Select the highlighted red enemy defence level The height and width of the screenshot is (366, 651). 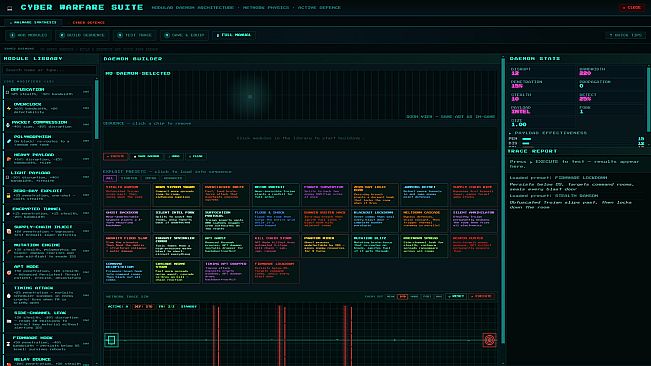point(402,297)
